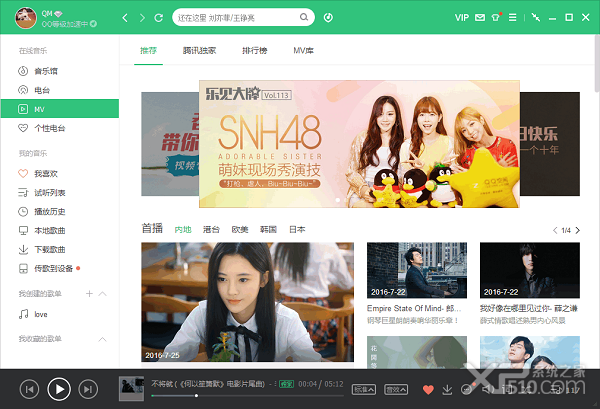Refresh the current page
This screenshot has height=409, width=600.
coord(158,18)
